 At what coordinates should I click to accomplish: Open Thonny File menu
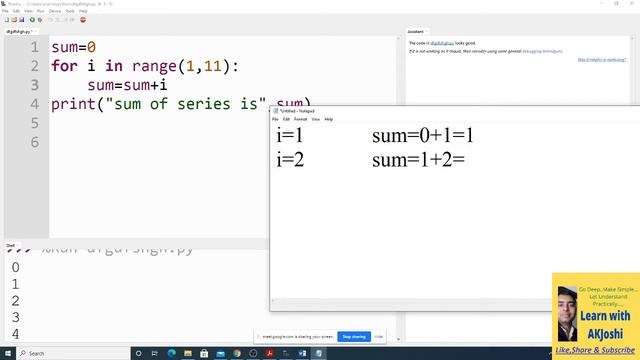5,11
